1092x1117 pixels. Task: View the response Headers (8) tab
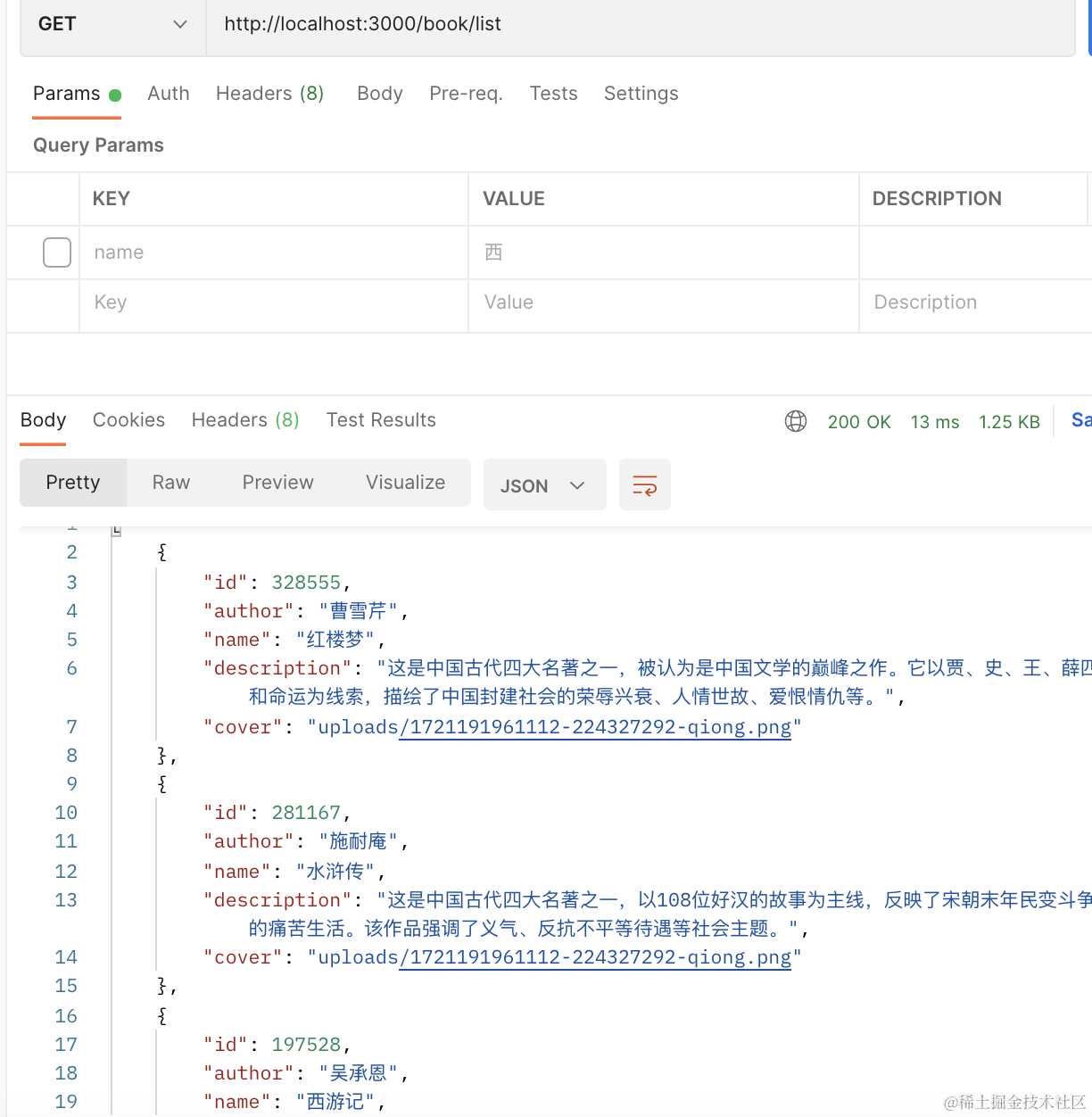(245, 420)
